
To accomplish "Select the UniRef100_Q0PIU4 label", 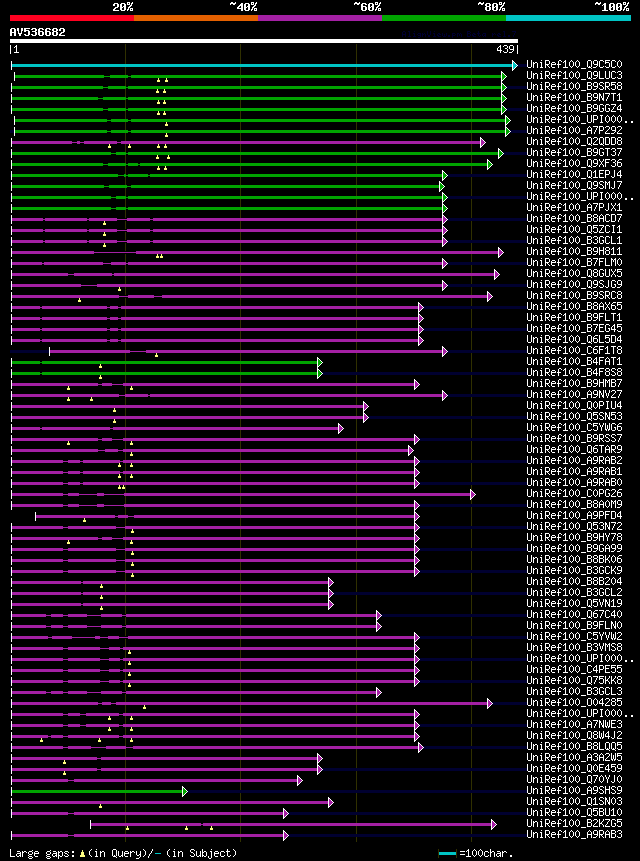I will click(x=574, y=405).
